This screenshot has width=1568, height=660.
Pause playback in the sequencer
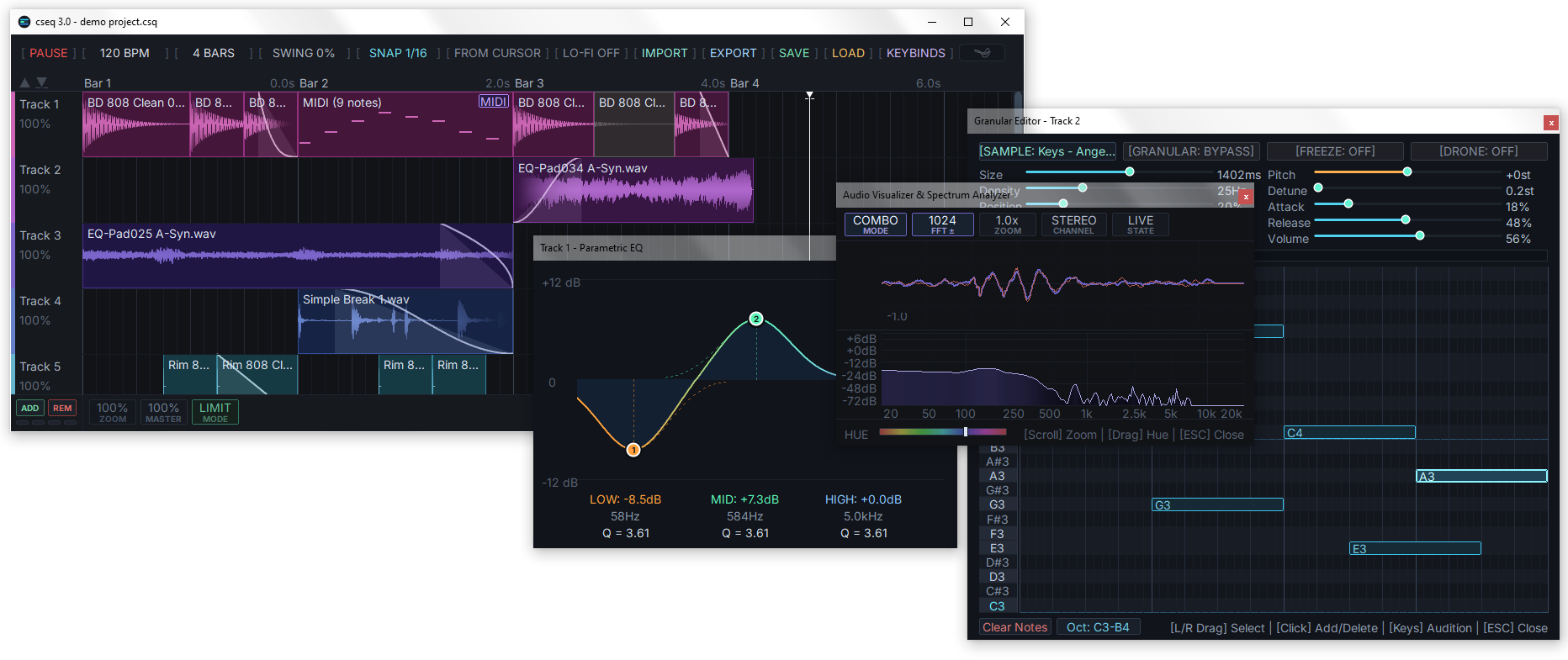[x=49, y=53]
